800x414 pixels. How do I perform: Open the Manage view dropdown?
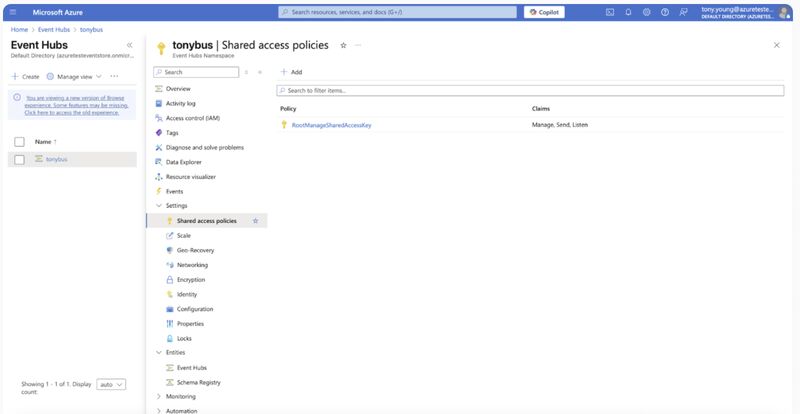pos(74,77)
